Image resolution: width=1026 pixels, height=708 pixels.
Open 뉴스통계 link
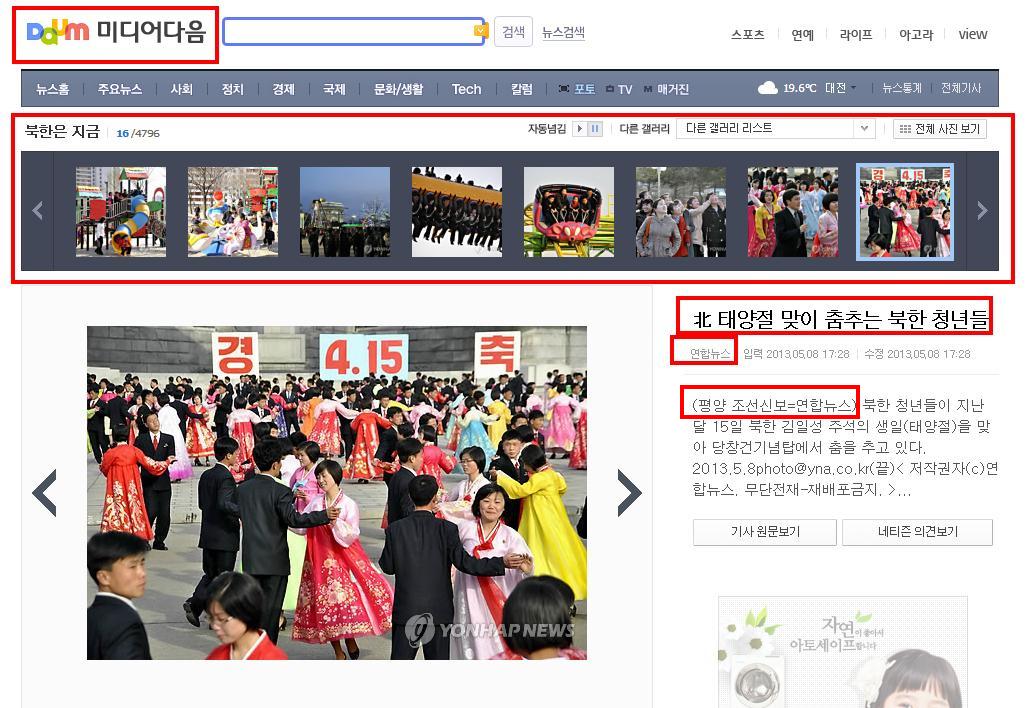click(902, 88)
